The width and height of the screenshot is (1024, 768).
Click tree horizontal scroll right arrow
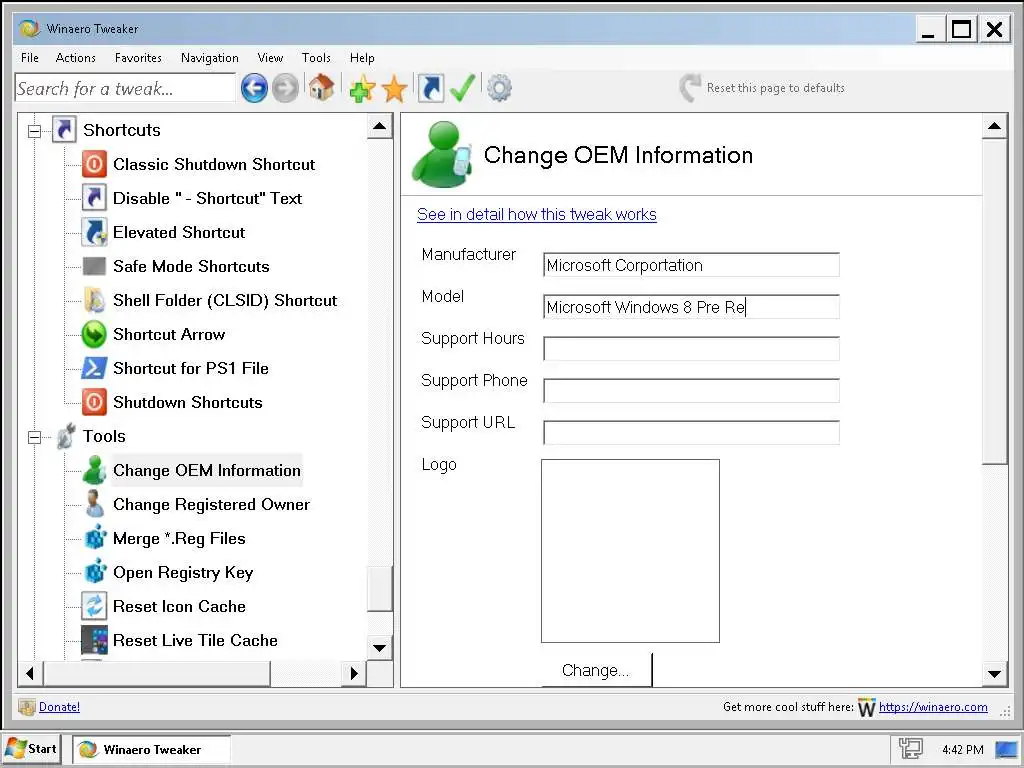[354, 673]
